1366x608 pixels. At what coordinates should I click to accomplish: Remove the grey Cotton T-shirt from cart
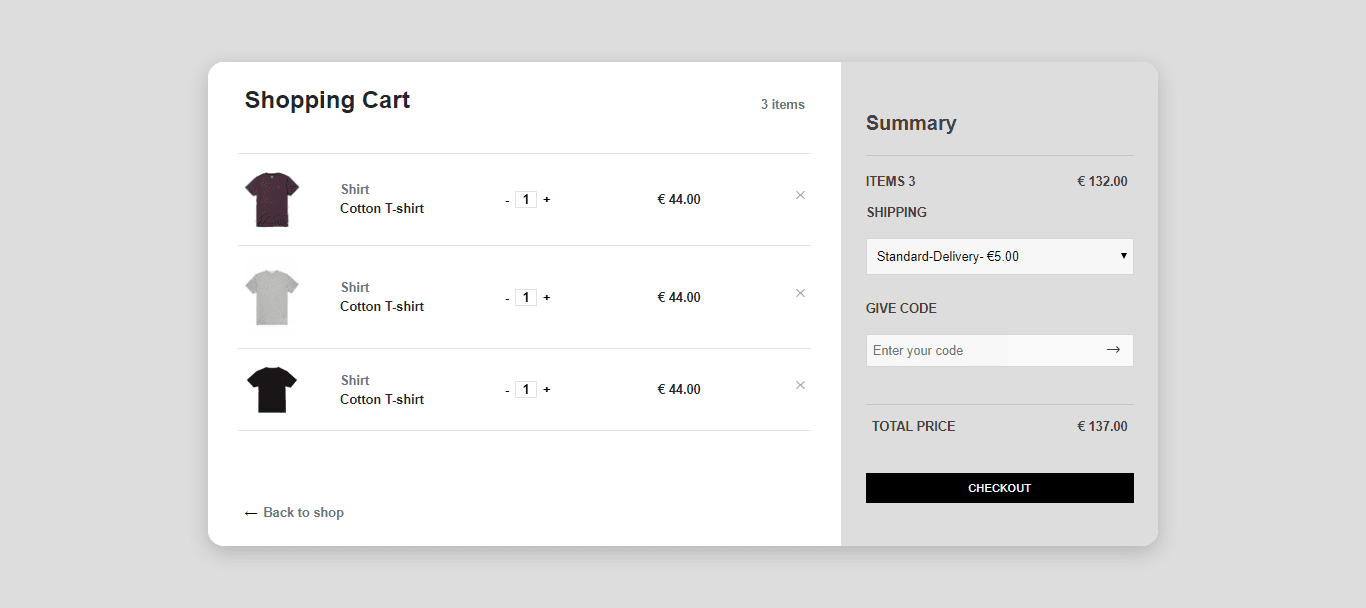tap(800, 293)
